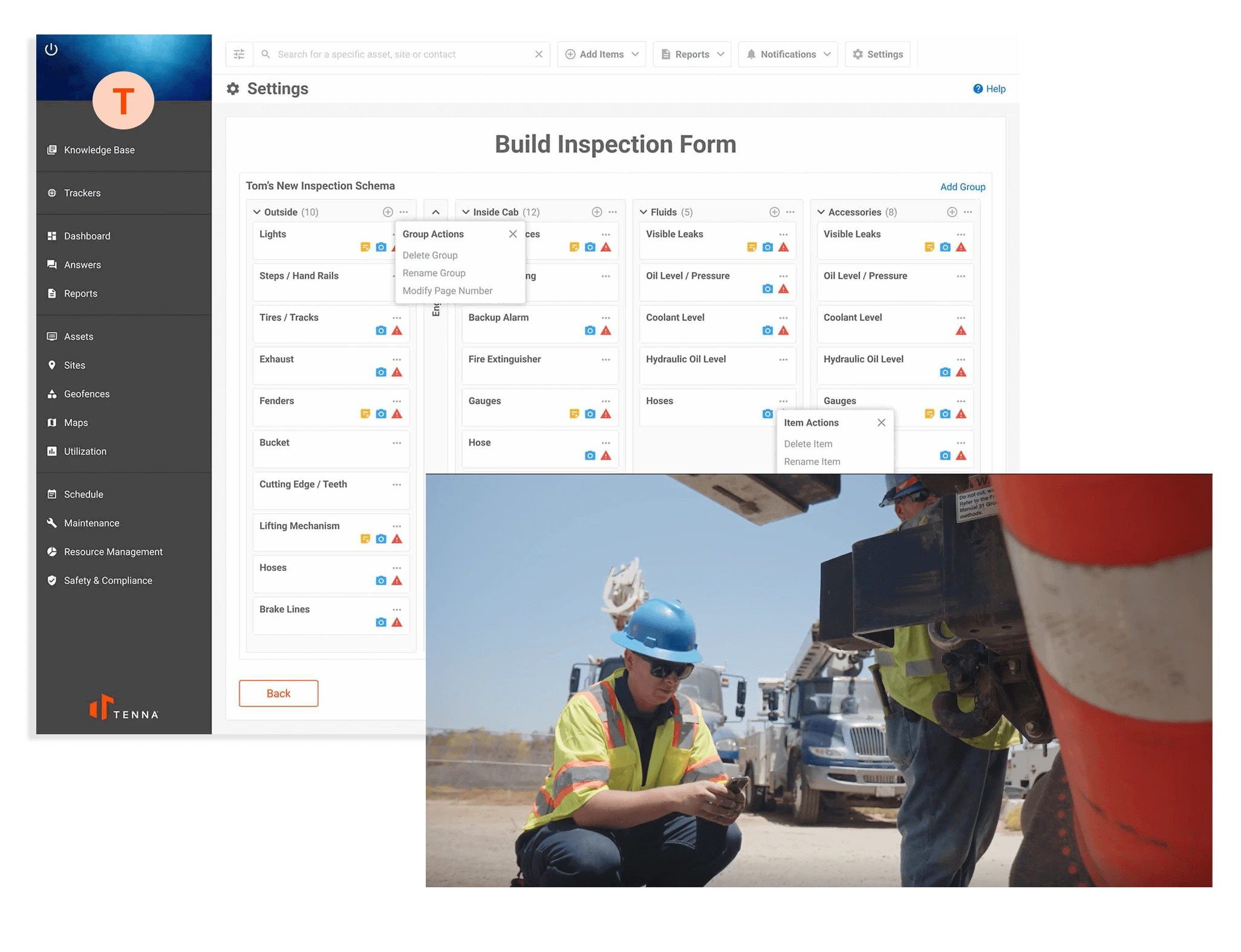This screenshot has width=1241, height=952.
Task: Choose Delete Item in Item Actions
Action: pos(808,444)
